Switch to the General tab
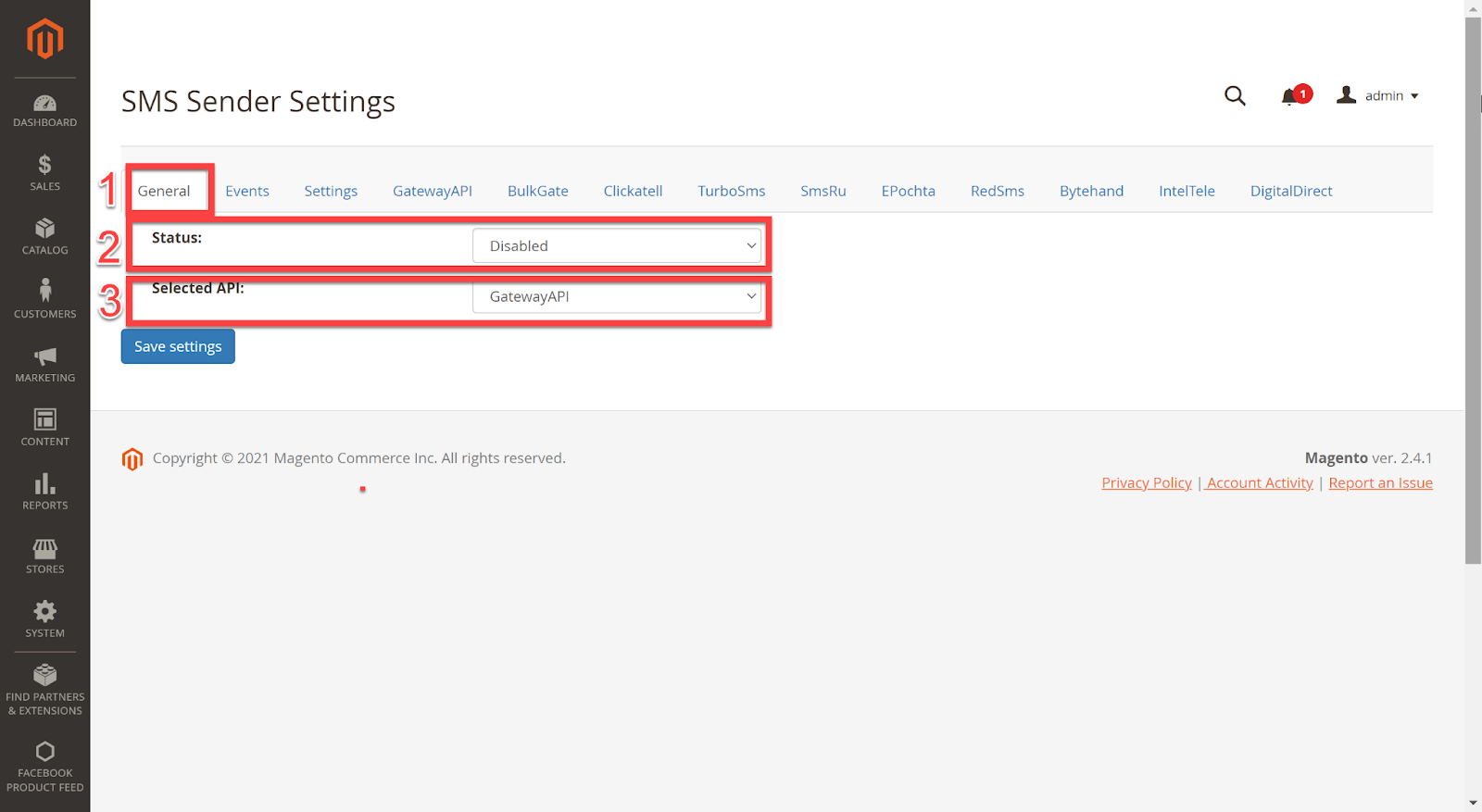The width and height of the screenshot is (1482, 812). click(x=164, y=191)
